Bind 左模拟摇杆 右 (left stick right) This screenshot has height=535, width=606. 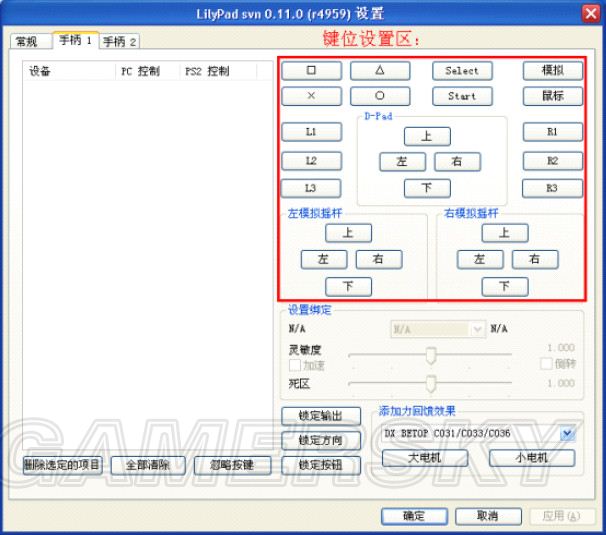(379, 259)
